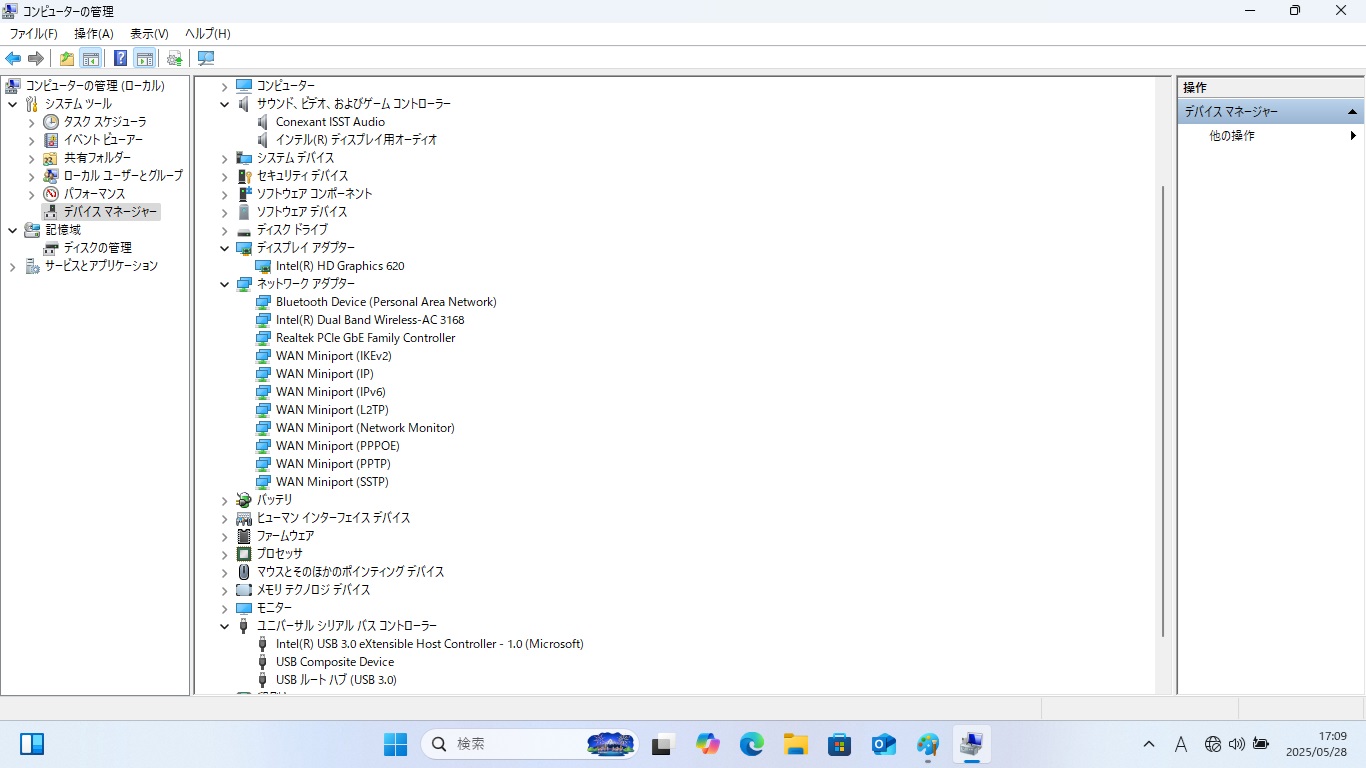The height and width of the screenshot is (768, 1366).
Task: Click the Forward arrow in toolbar
Action: point(36,58)
